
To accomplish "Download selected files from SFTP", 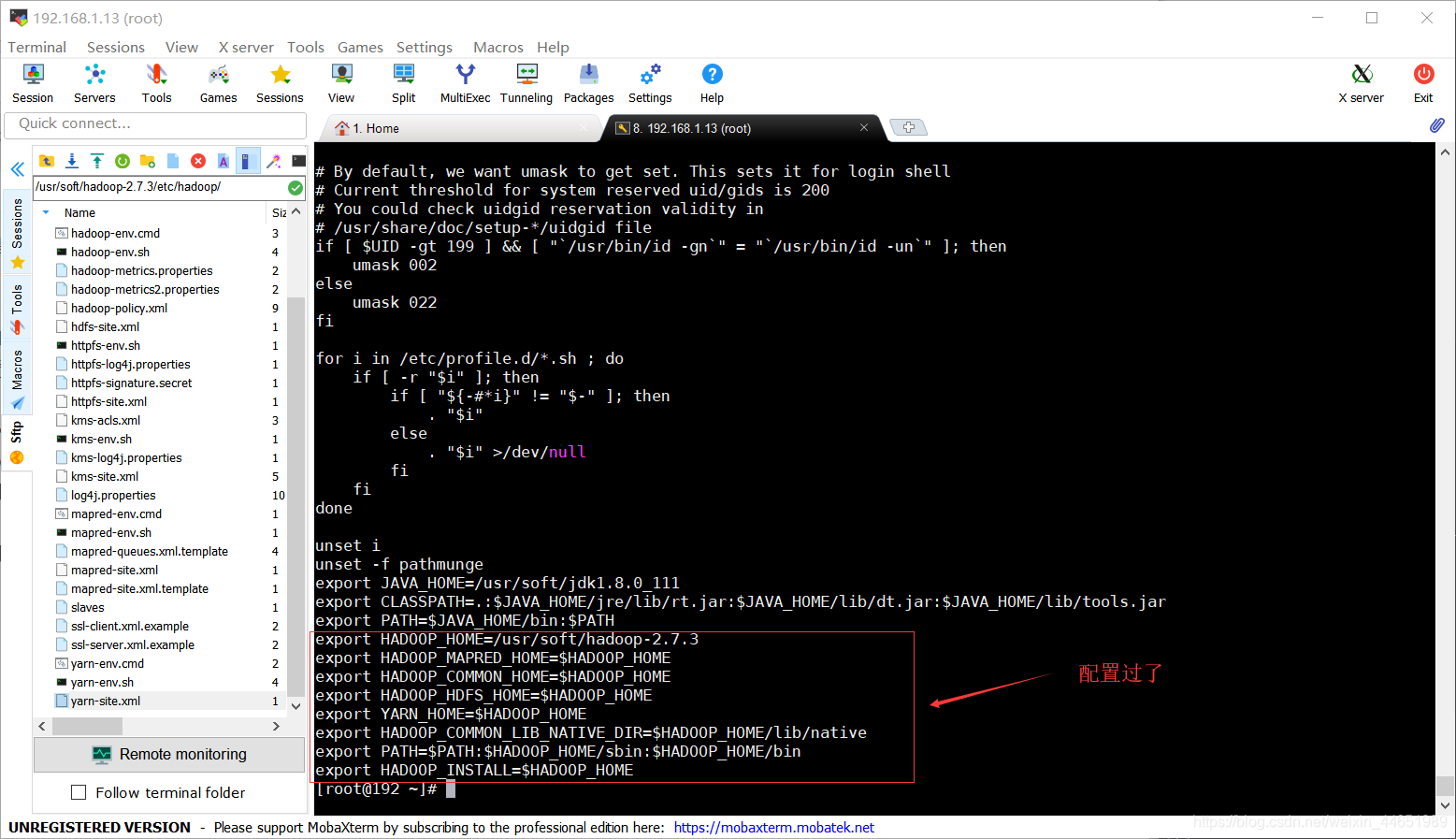I will 71,161.
